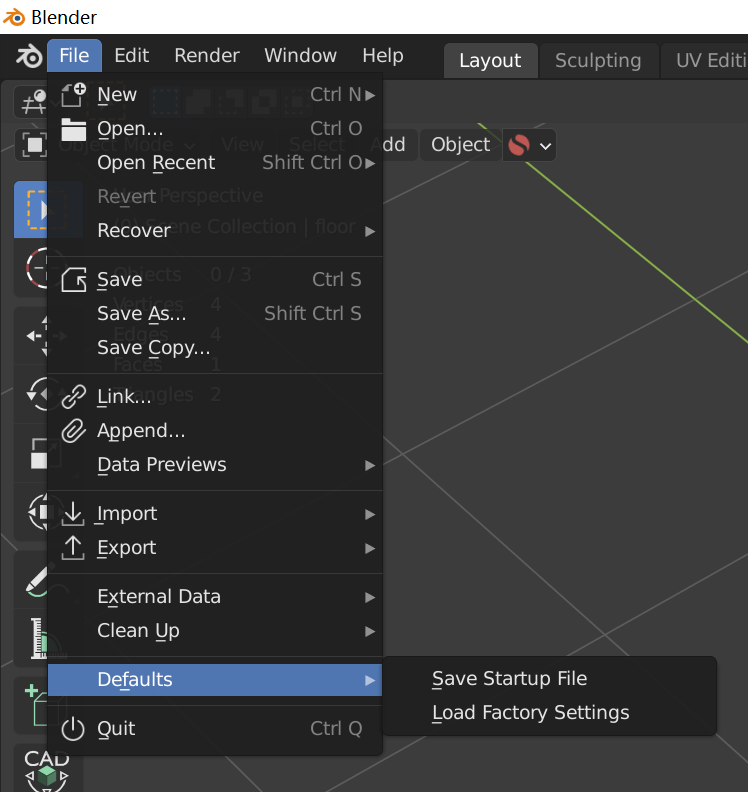Expand the Open Recent submenu
Viewport: 748px width, 792px height.
pyautogui.click(x=215, y=163)
